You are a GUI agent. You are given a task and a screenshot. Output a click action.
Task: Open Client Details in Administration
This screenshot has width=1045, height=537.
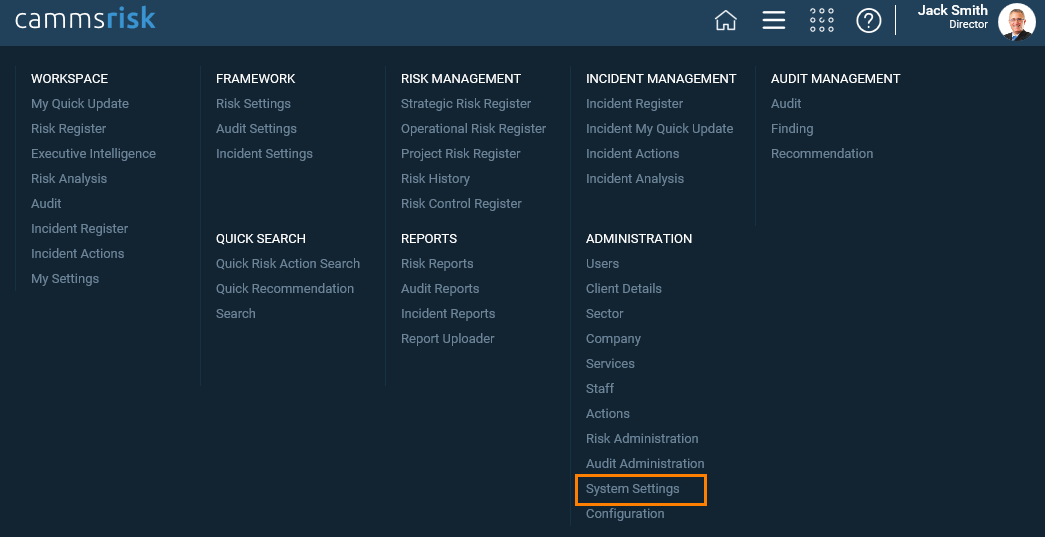point(624,288)
